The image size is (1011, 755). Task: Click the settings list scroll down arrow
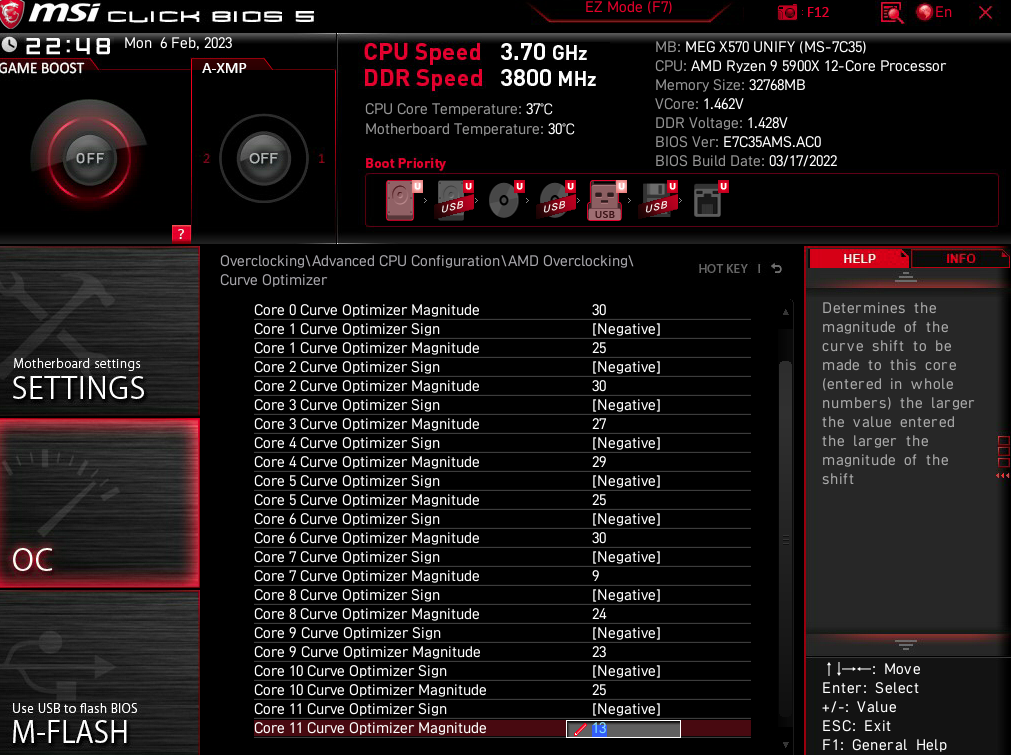(785, 744)
